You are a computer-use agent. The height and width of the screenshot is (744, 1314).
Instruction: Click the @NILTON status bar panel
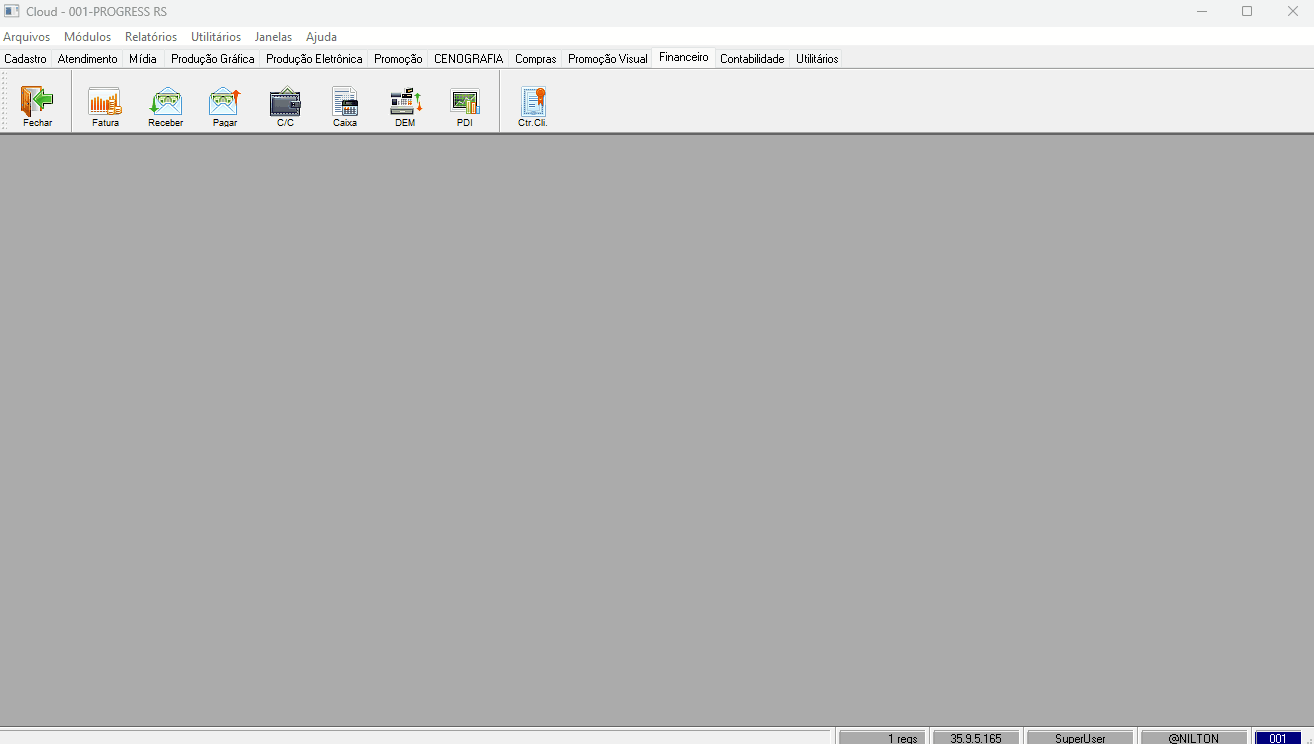click(x=1194, y=738)
